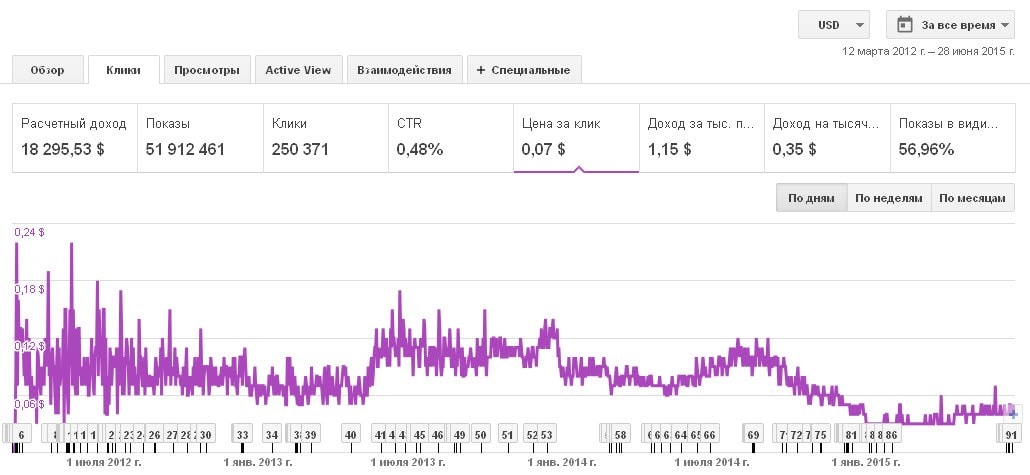
Task: Select the Клики tab
Action: pyautogui.click(x=123, y=70)
